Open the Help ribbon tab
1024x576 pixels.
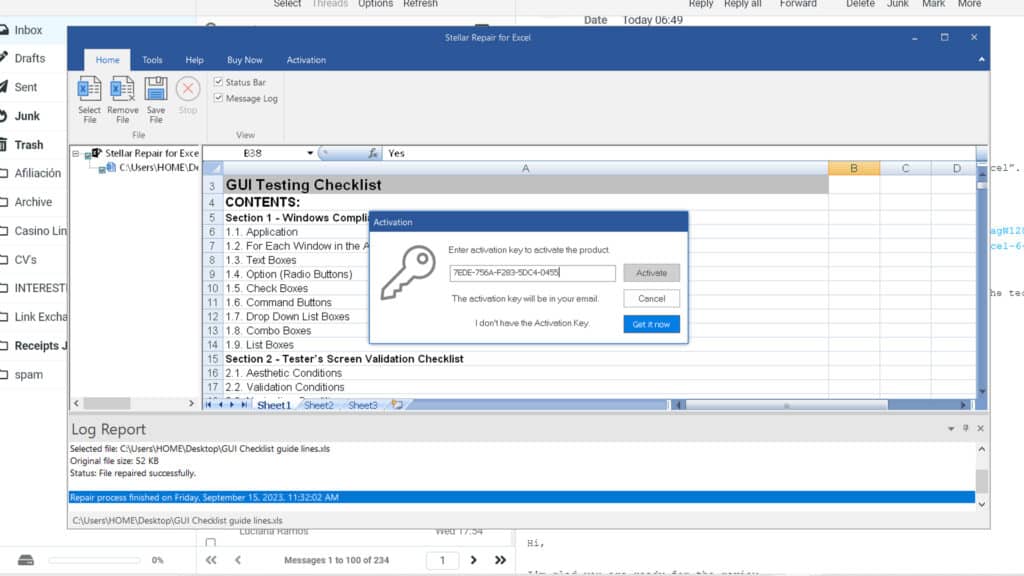pos(194,60)
